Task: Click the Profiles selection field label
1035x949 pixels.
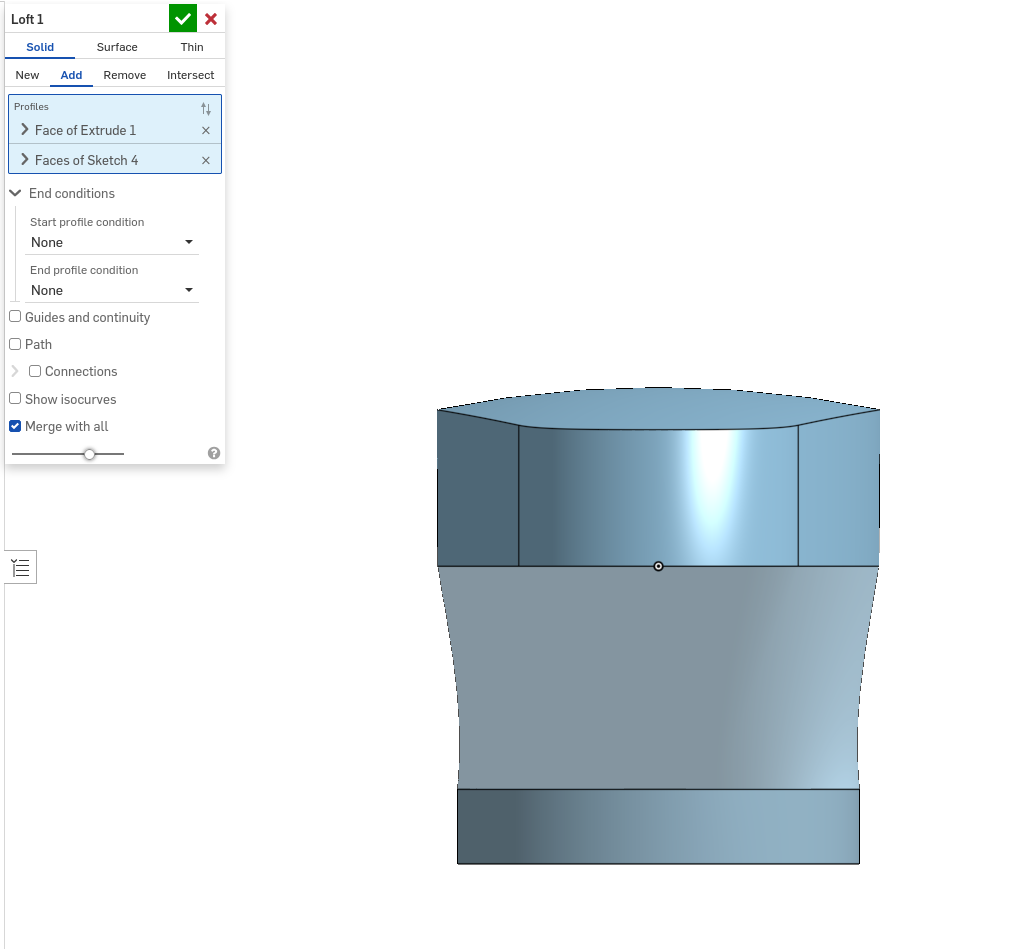Action: tap(31, 106)
